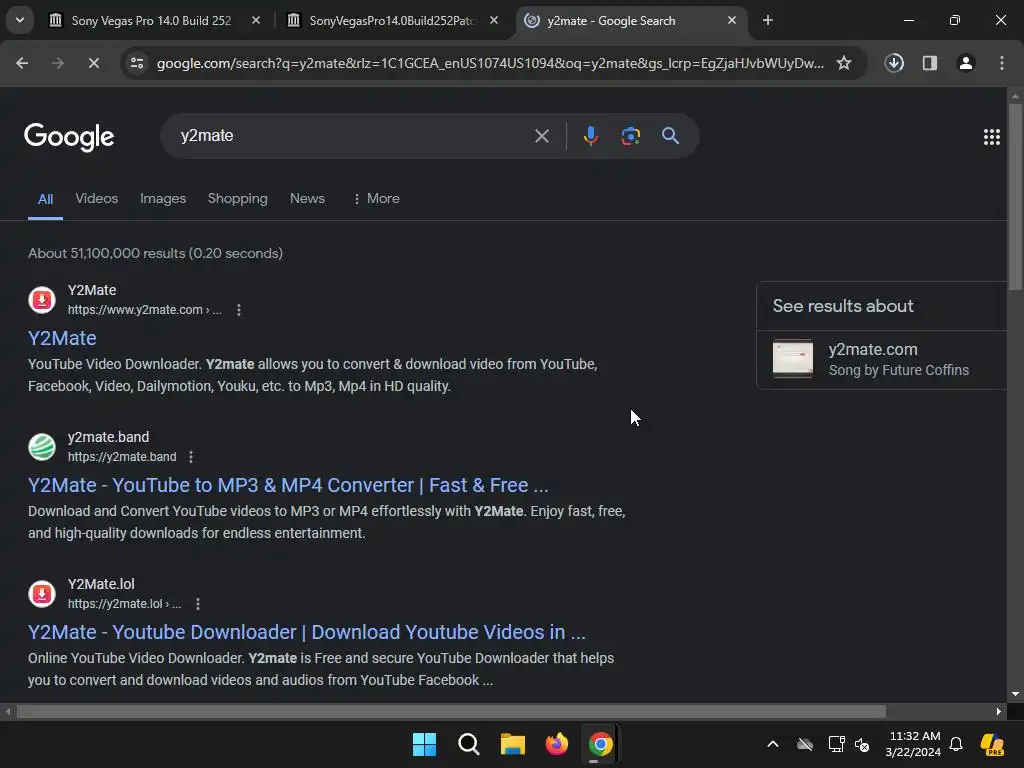1024x768 pixels.
Task: Expand the More search options
Action: (x=376, y=199)
